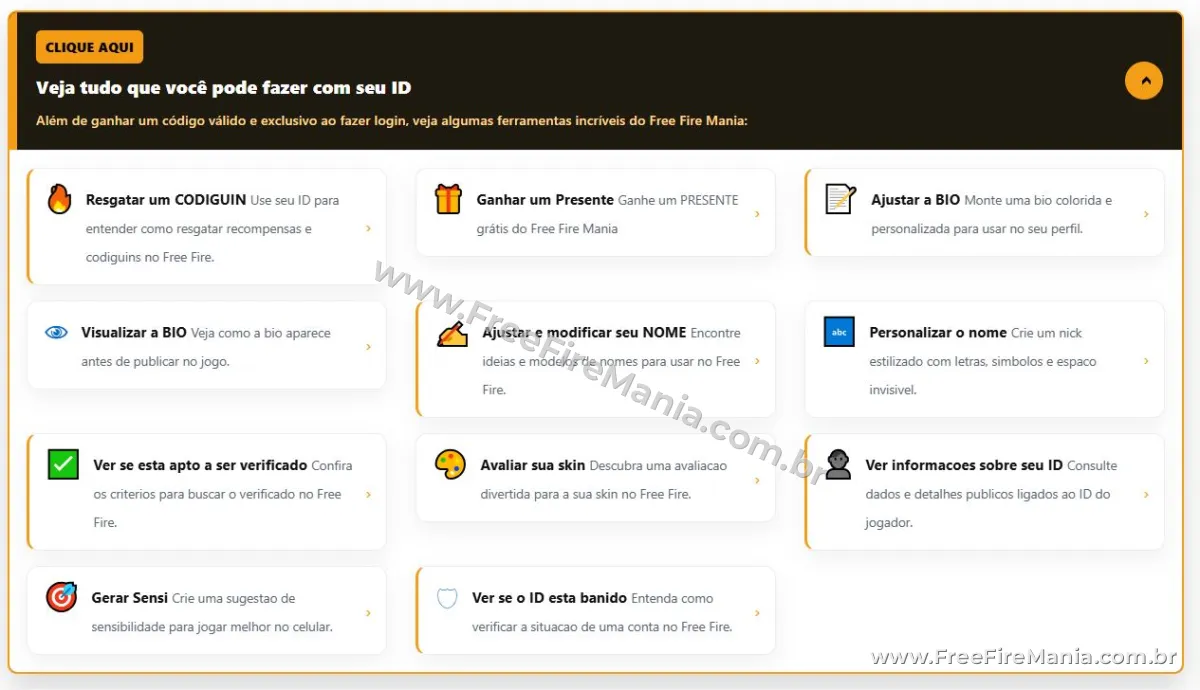Click the gift box icon for Ganhar um Presente

(x=449, y=199)
